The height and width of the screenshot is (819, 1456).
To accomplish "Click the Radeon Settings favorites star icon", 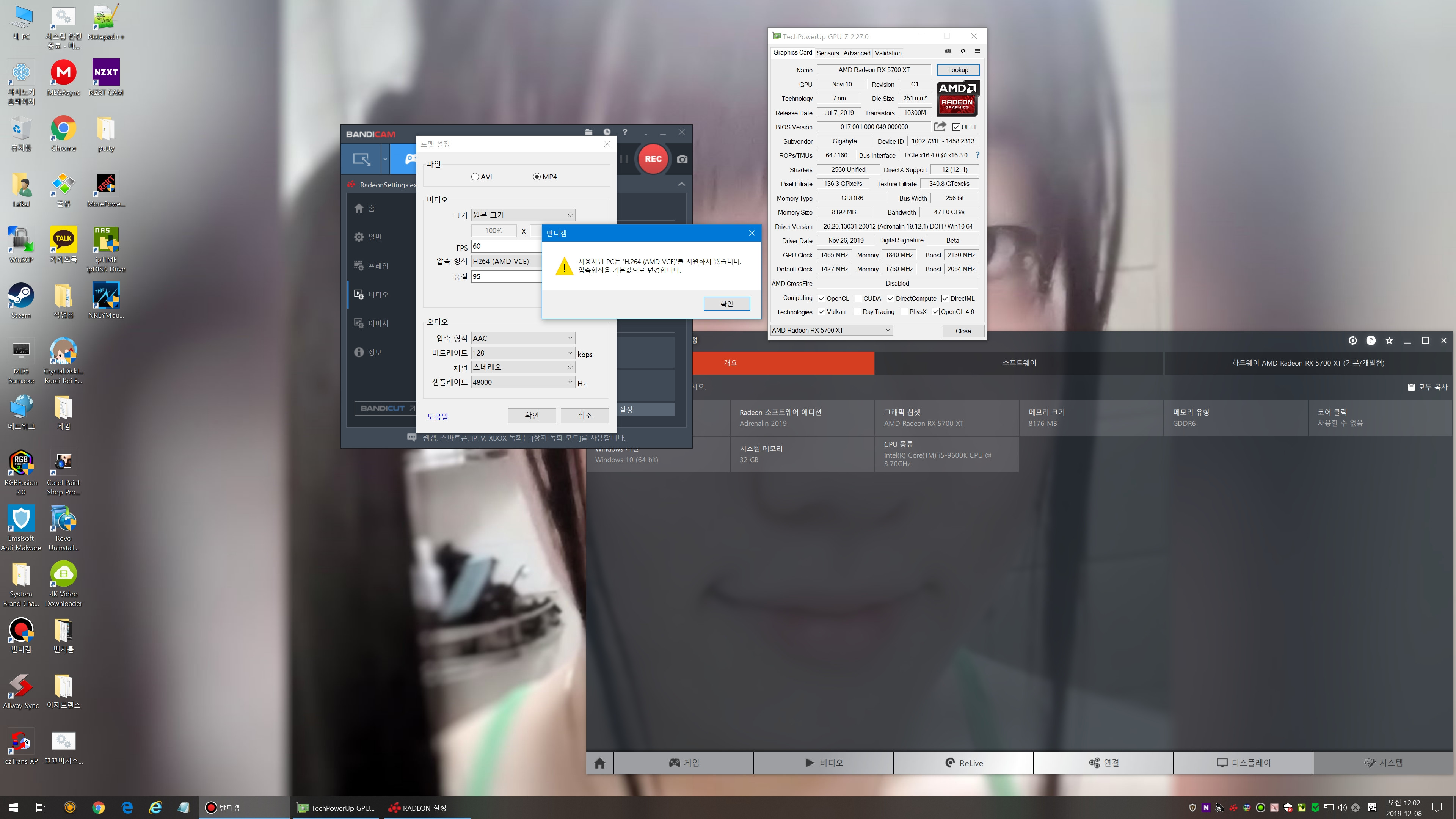I will 1389,340.
